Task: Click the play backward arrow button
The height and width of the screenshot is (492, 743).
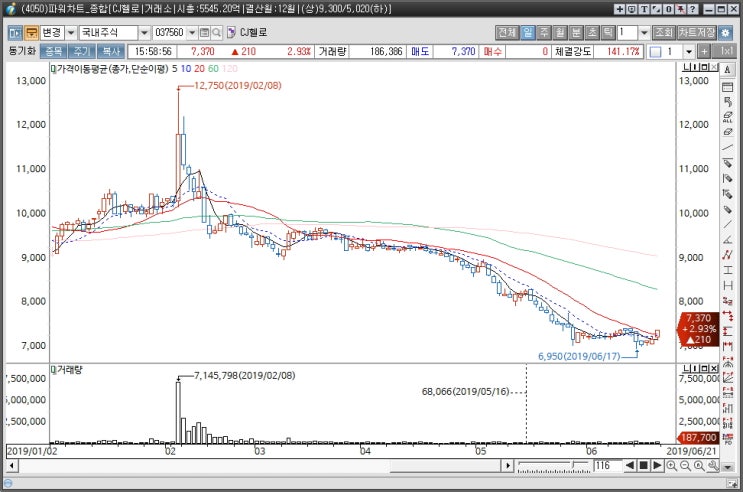Action: click(630, 465)
